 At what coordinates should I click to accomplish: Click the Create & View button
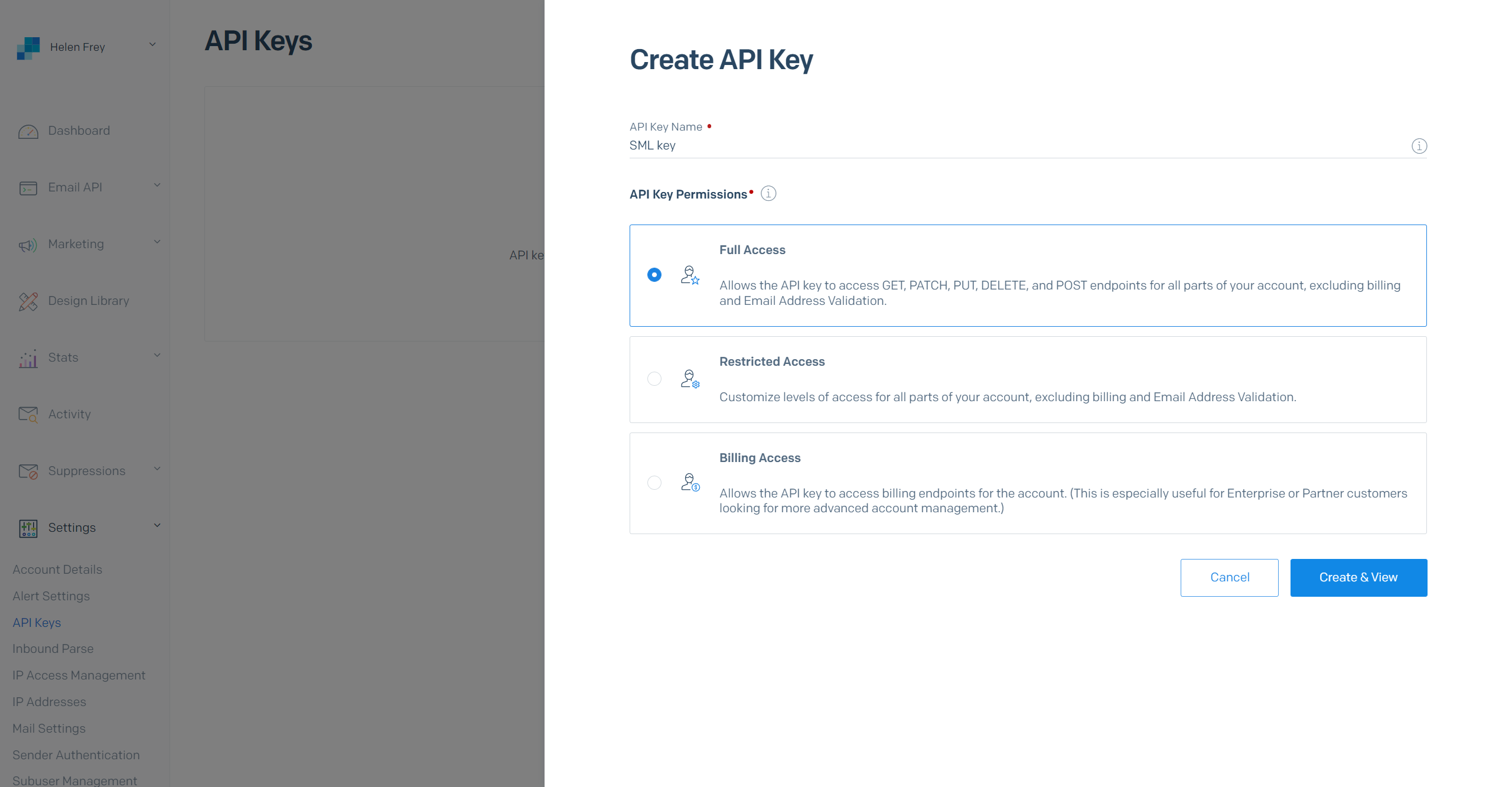pos(1358,577)
